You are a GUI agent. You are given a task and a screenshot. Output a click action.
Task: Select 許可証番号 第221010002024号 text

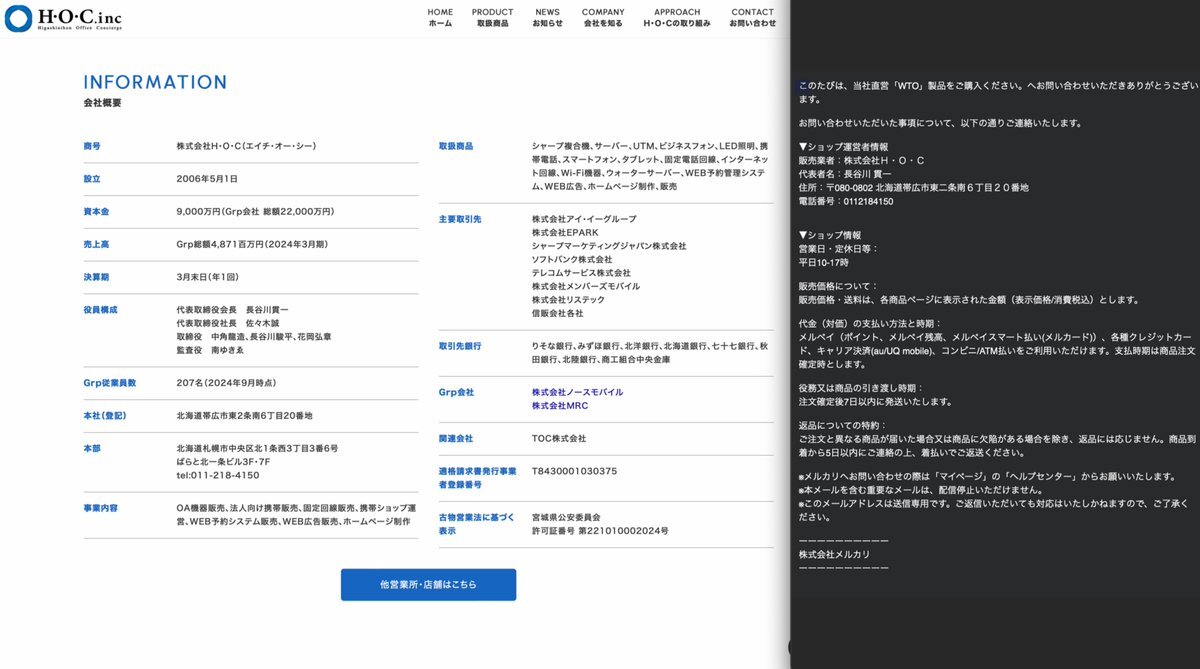click(x=600, y=530)
